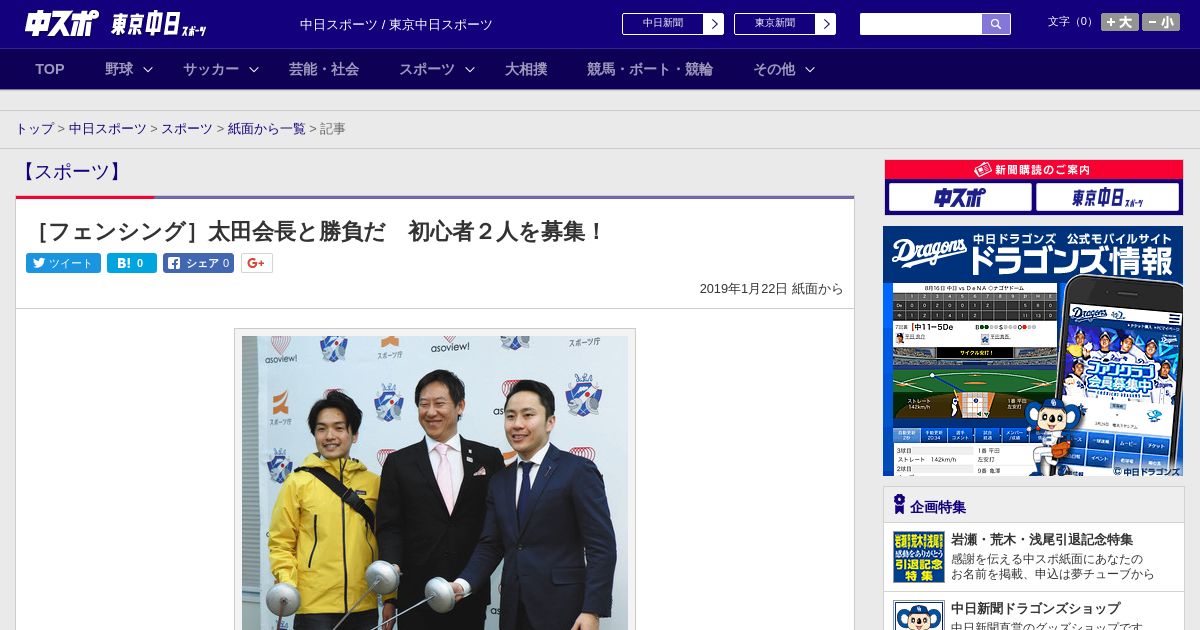Click the トップ breadcrumb link

[34, 129]
